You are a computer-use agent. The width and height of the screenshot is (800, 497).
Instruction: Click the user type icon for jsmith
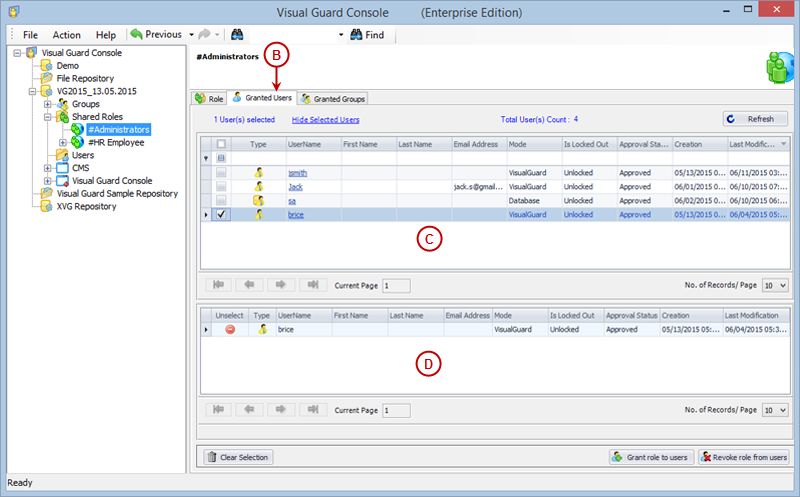tap(259, 173)
